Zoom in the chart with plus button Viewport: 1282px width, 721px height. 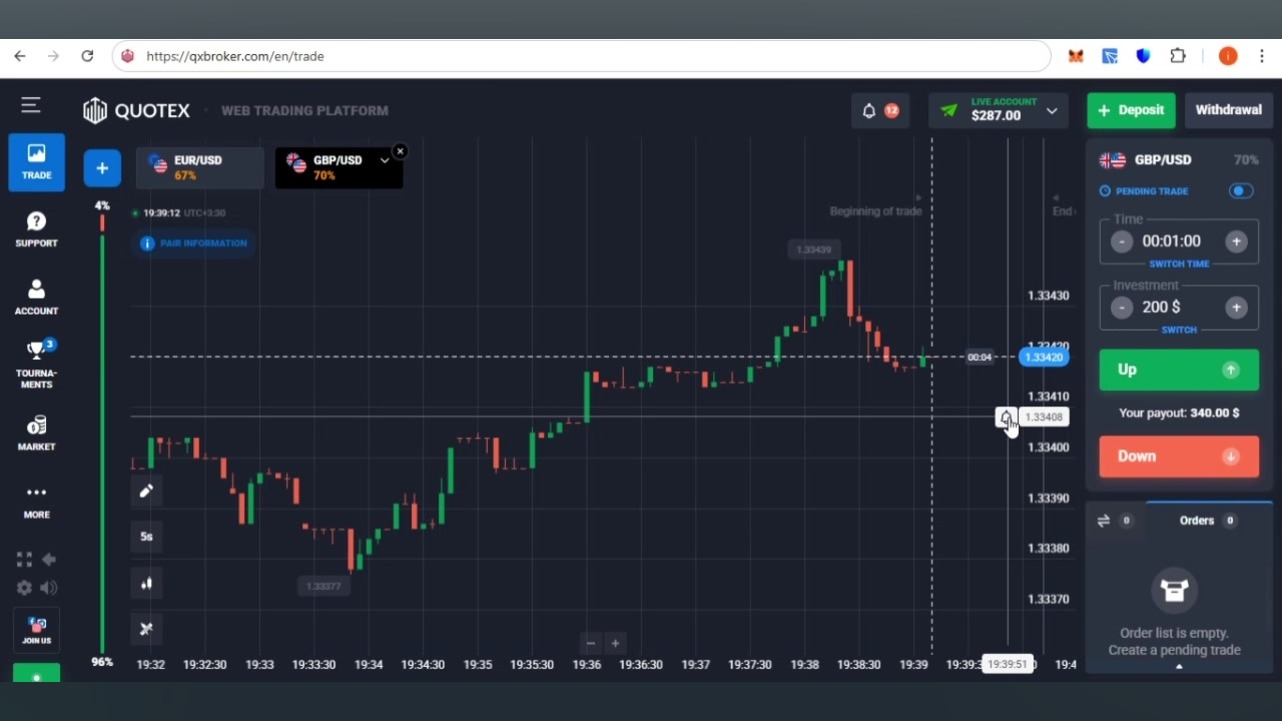(x=615, y=644)
